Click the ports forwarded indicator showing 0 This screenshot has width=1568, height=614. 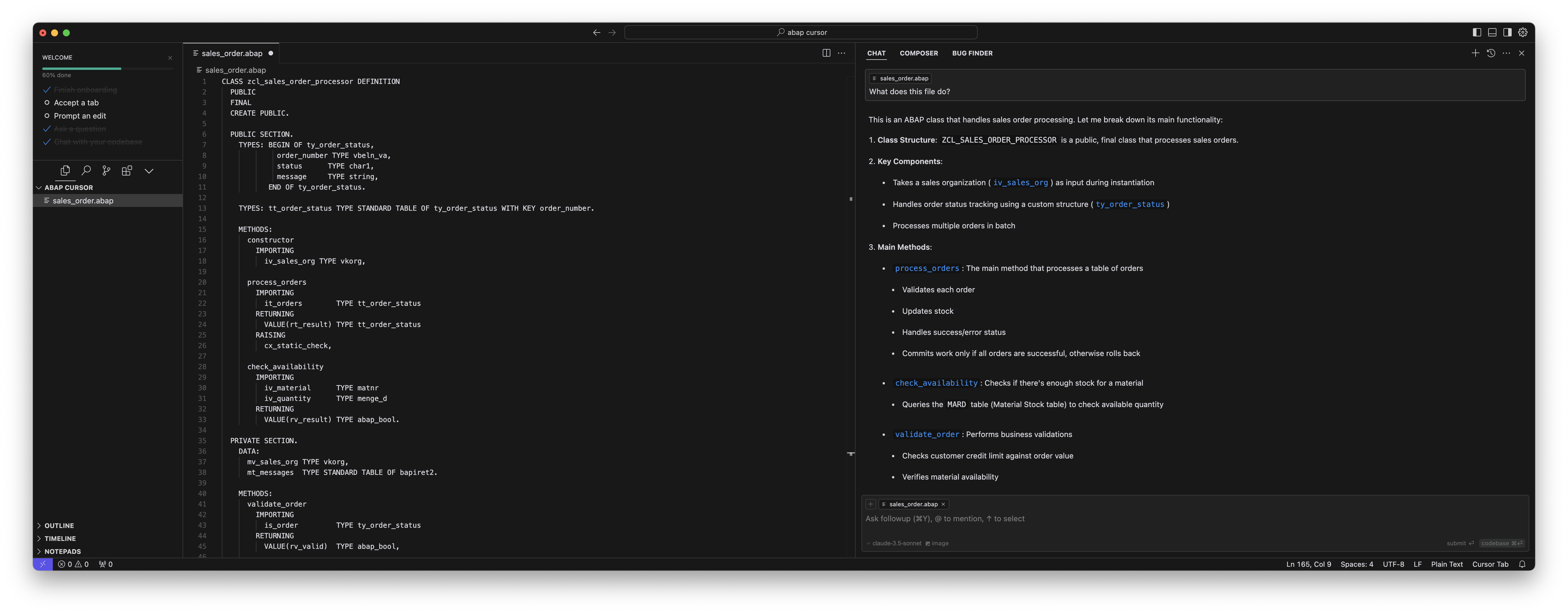click(106, 564)
